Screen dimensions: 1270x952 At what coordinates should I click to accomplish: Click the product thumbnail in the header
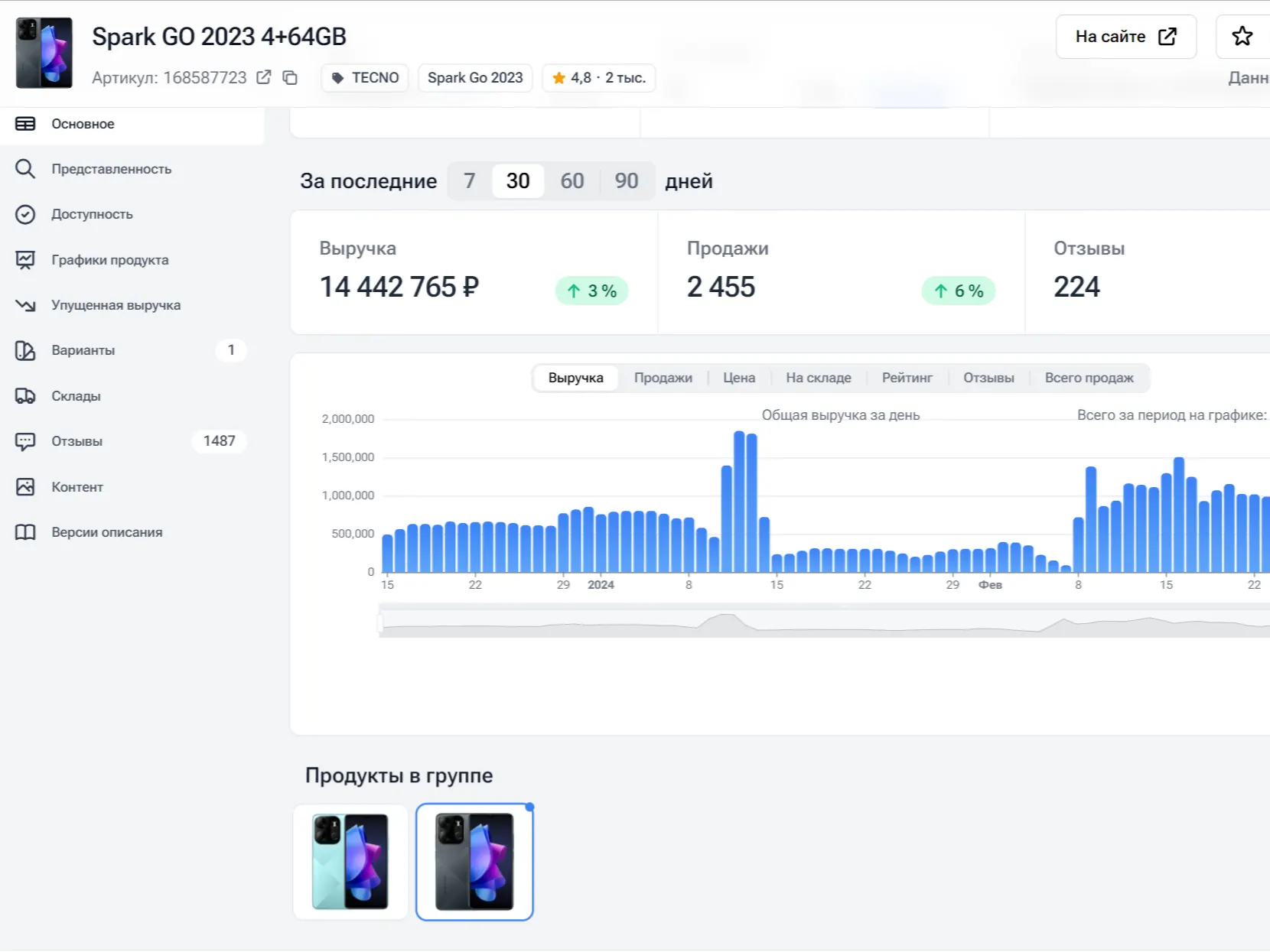point(44,53)
